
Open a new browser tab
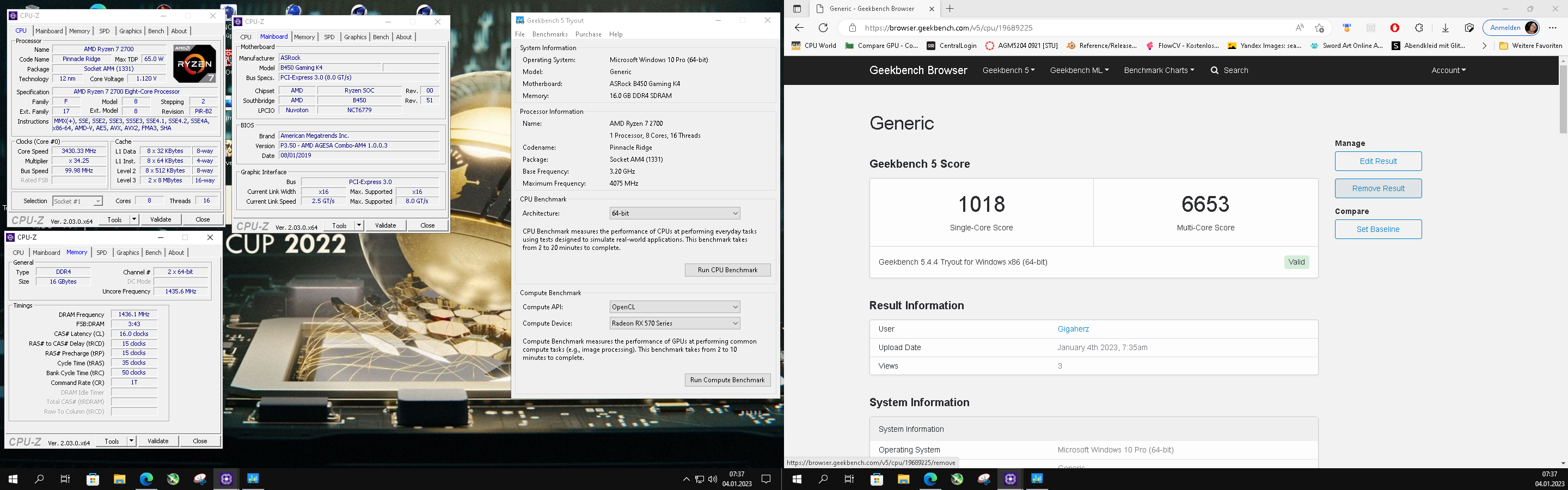click(950, 9)
